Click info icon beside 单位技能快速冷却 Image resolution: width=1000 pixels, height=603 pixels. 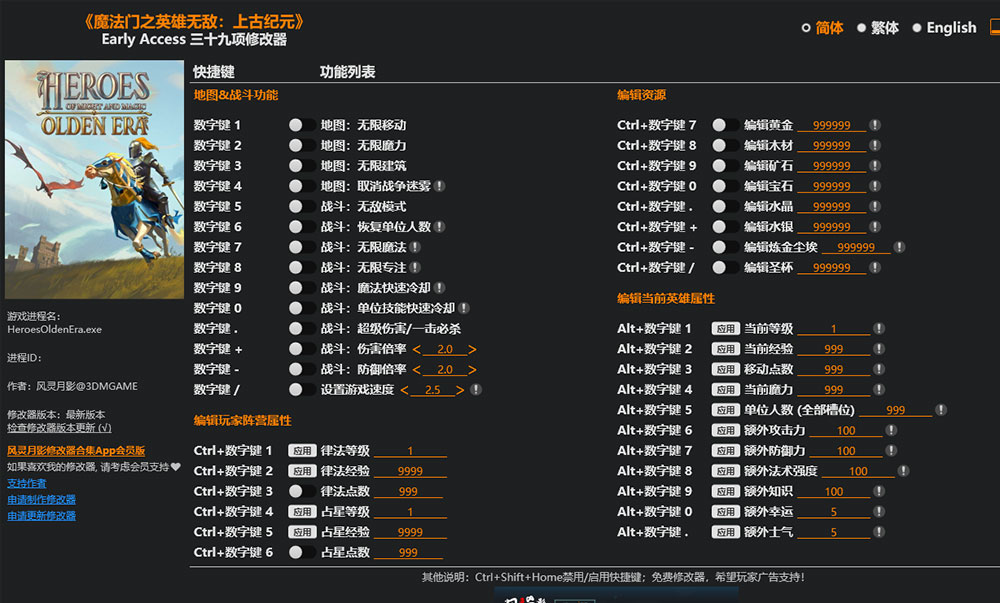[x=464, y=309]
